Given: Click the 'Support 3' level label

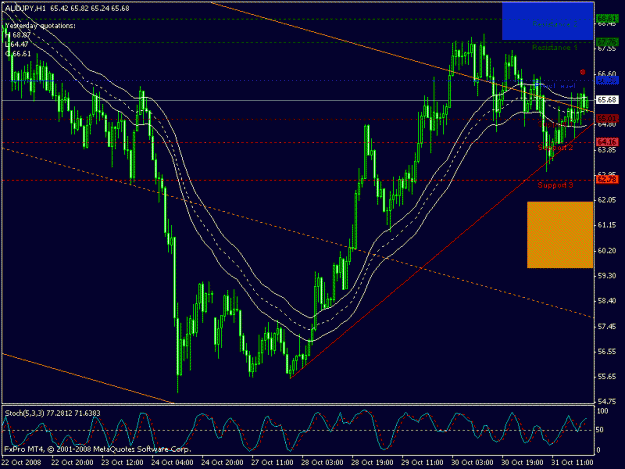Looking at the screenshot, I should pyautogui.click(x=555, y=185).
